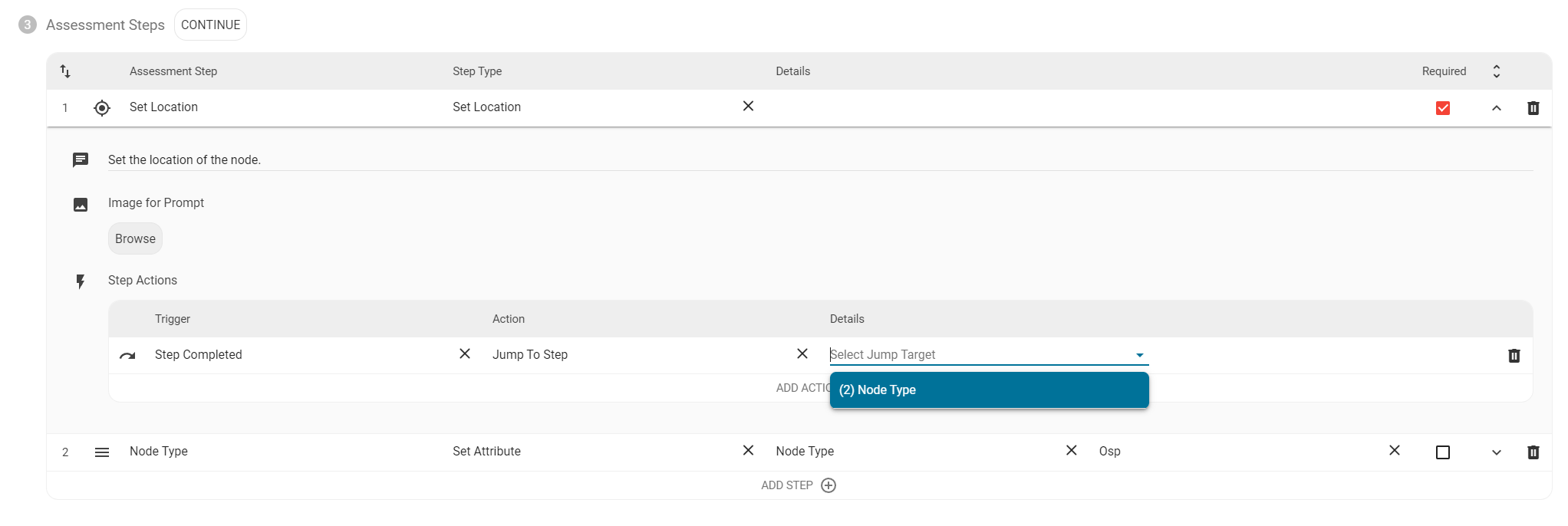The image size is (1568, 526).
Task: Delete the Node Type step
Action: coord(1533,452)
